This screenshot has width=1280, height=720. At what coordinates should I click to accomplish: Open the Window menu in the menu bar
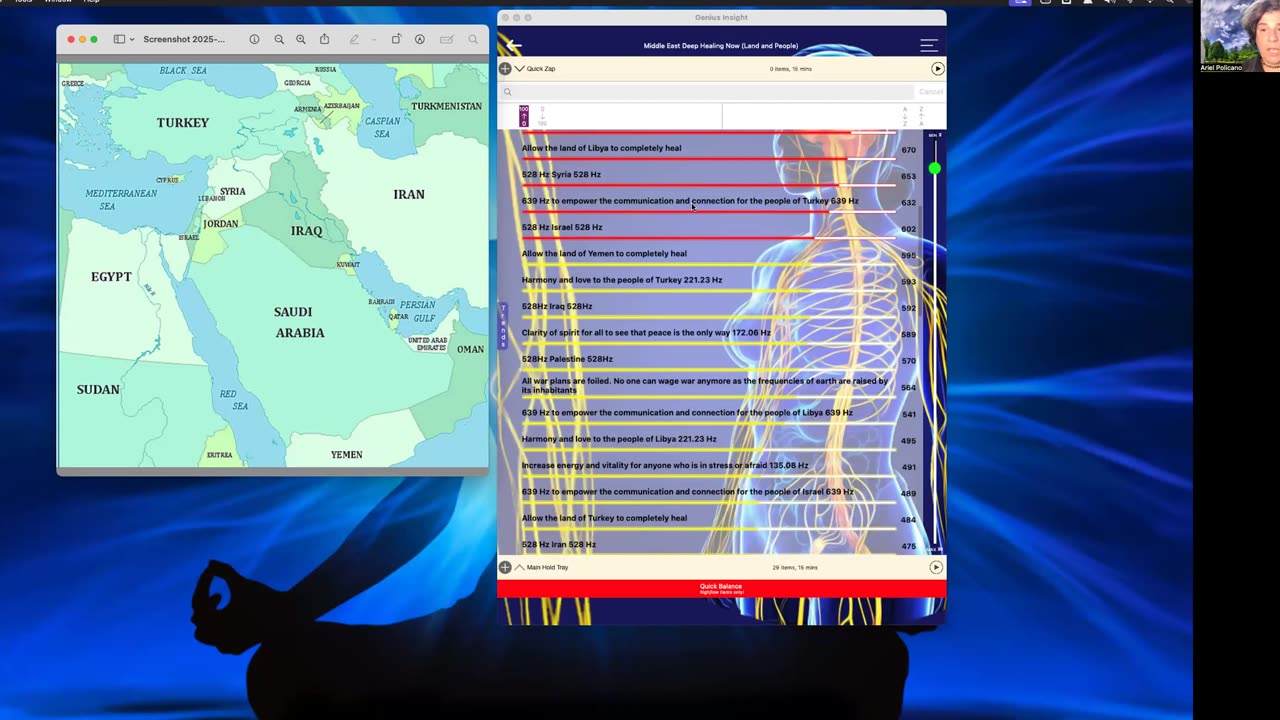[x=57, y=1]
